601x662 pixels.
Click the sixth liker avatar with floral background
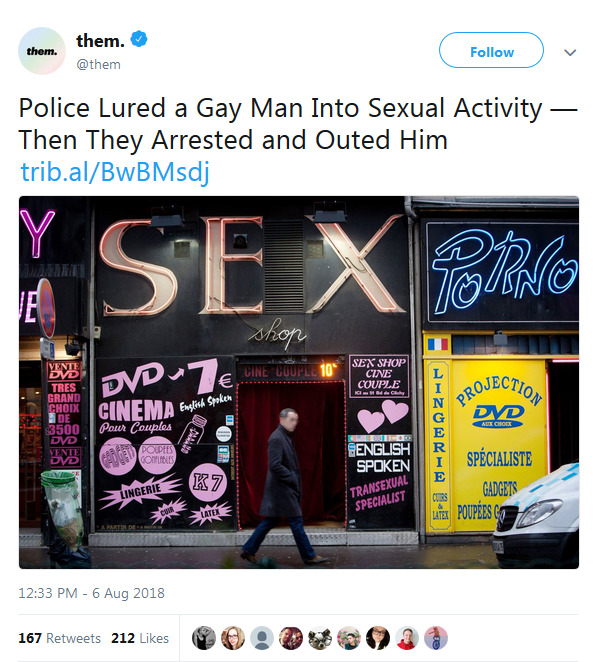(349, 638)
